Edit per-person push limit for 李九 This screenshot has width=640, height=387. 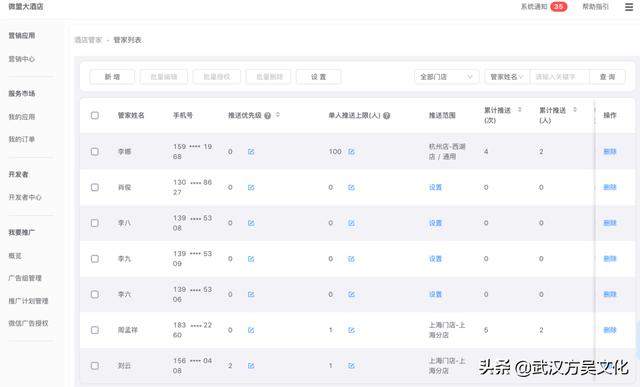(x=351, y=259)
